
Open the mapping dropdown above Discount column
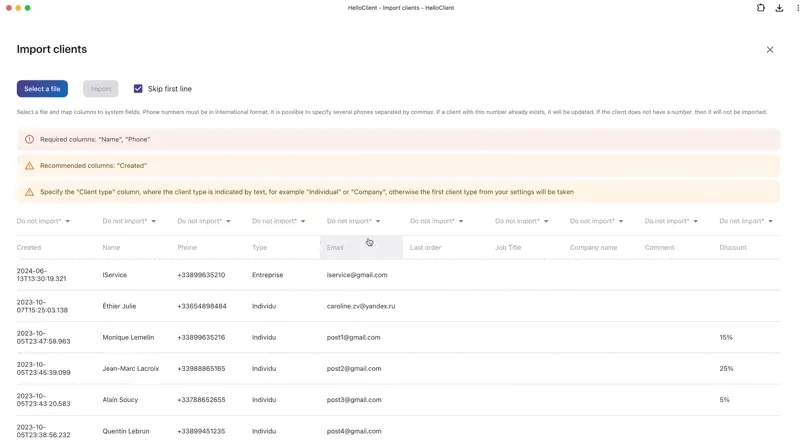pos(746,221)
